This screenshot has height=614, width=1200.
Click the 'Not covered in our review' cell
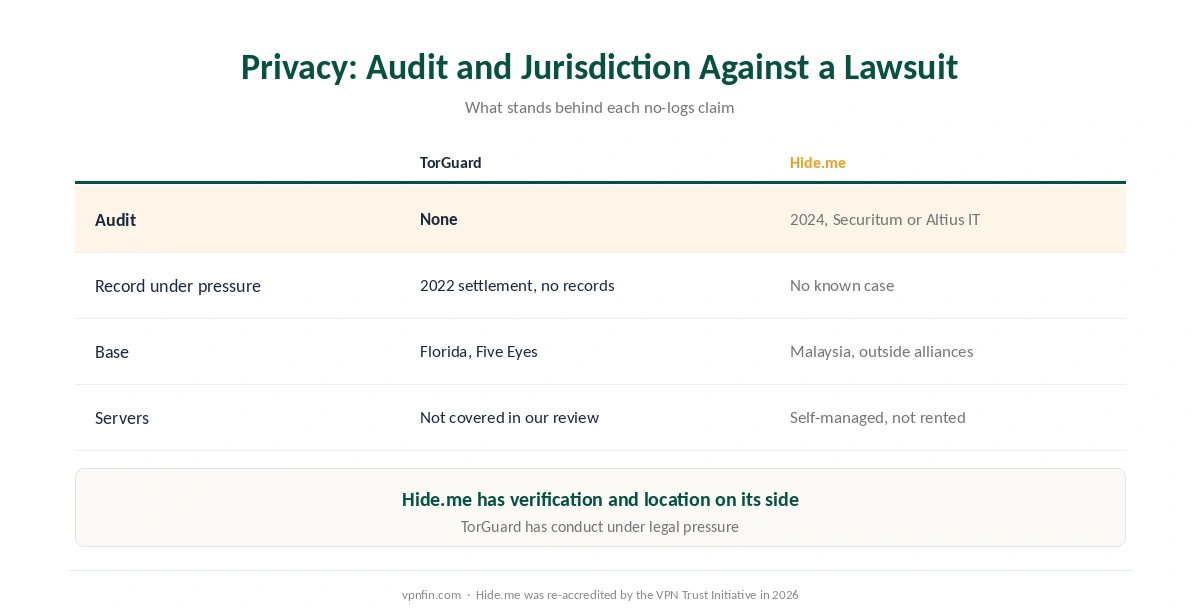click(509, 417)
